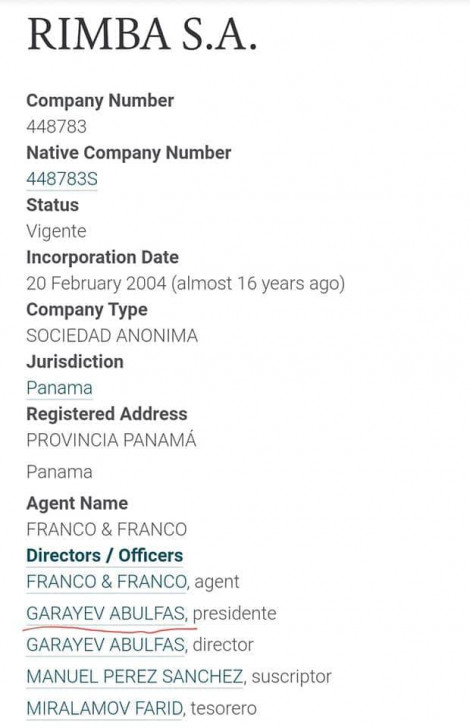Open GARAYEV ABULFAS director link

pyautogui.click(x=106, y=644)
